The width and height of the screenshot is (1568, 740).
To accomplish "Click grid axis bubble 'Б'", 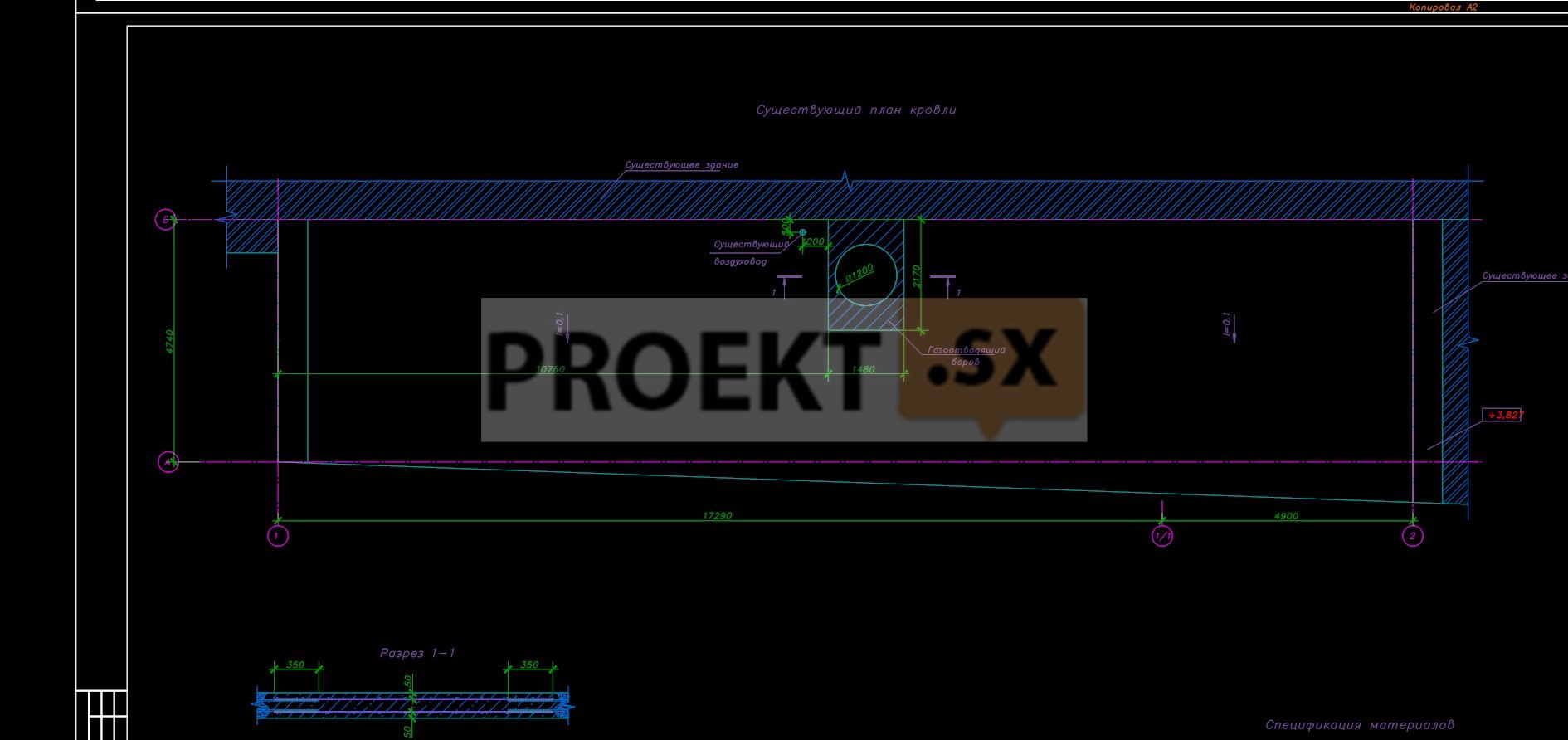I will click(165, 220).
